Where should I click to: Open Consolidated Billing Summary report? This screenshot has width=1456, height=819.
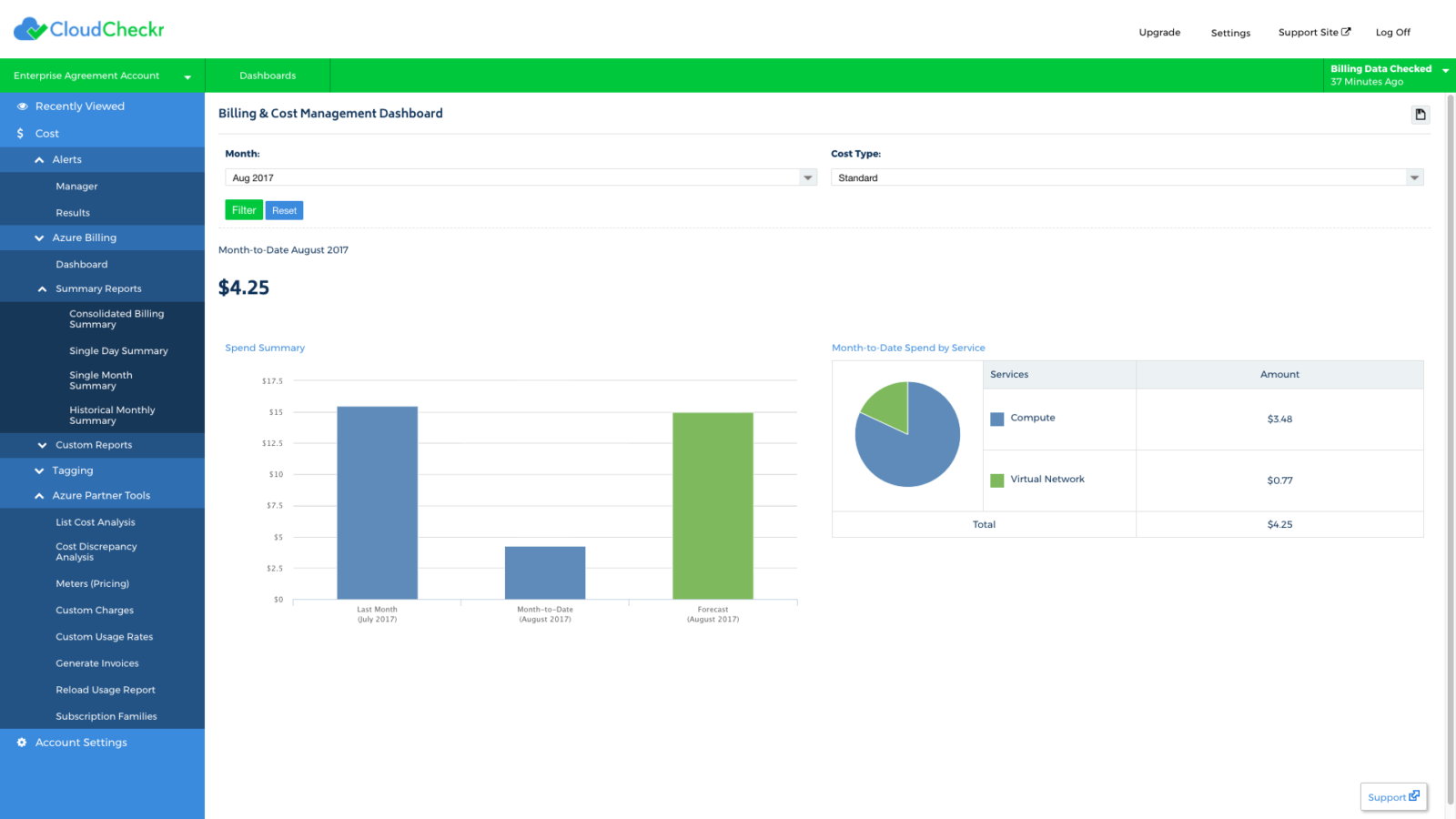116,319
